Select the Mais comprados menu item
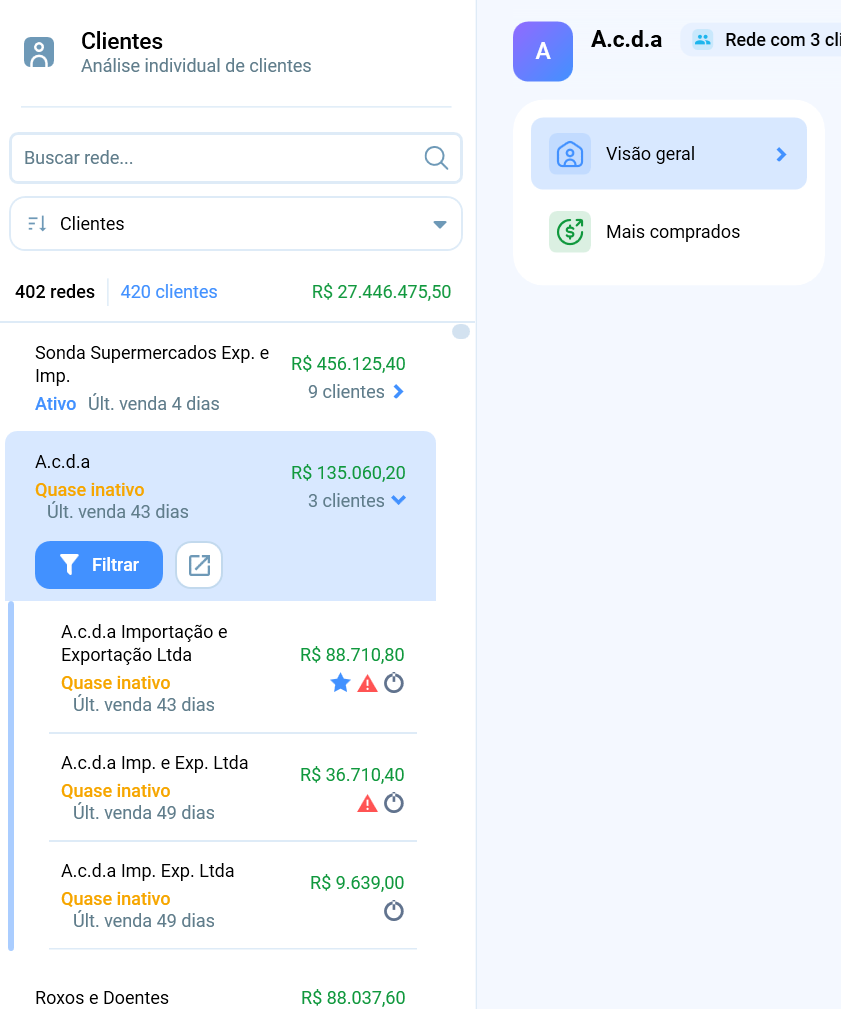Viewport: 841px width, 1009px height. click(x=669, y=232)
